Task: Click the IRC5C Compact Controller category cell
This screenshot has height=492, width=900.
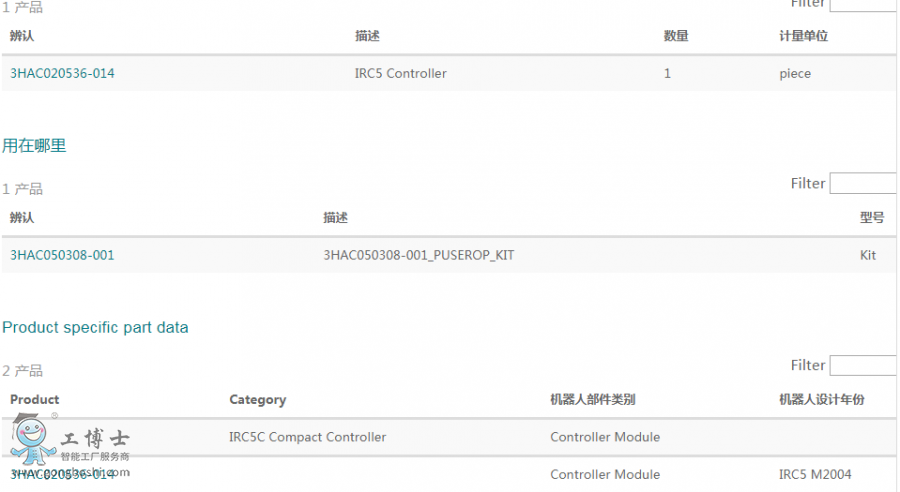Action: tap(307, 437)
